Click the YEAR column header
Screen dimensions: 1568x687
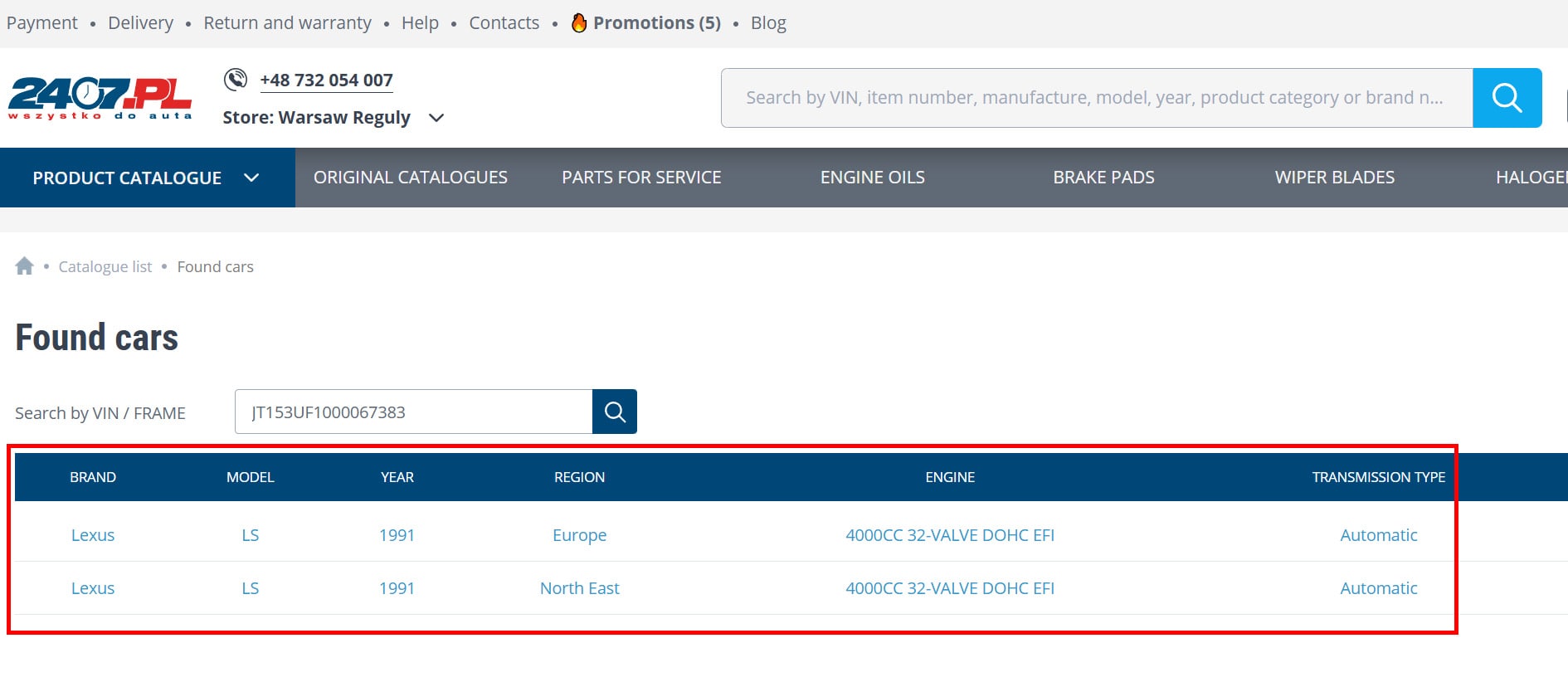click(397, 477)
